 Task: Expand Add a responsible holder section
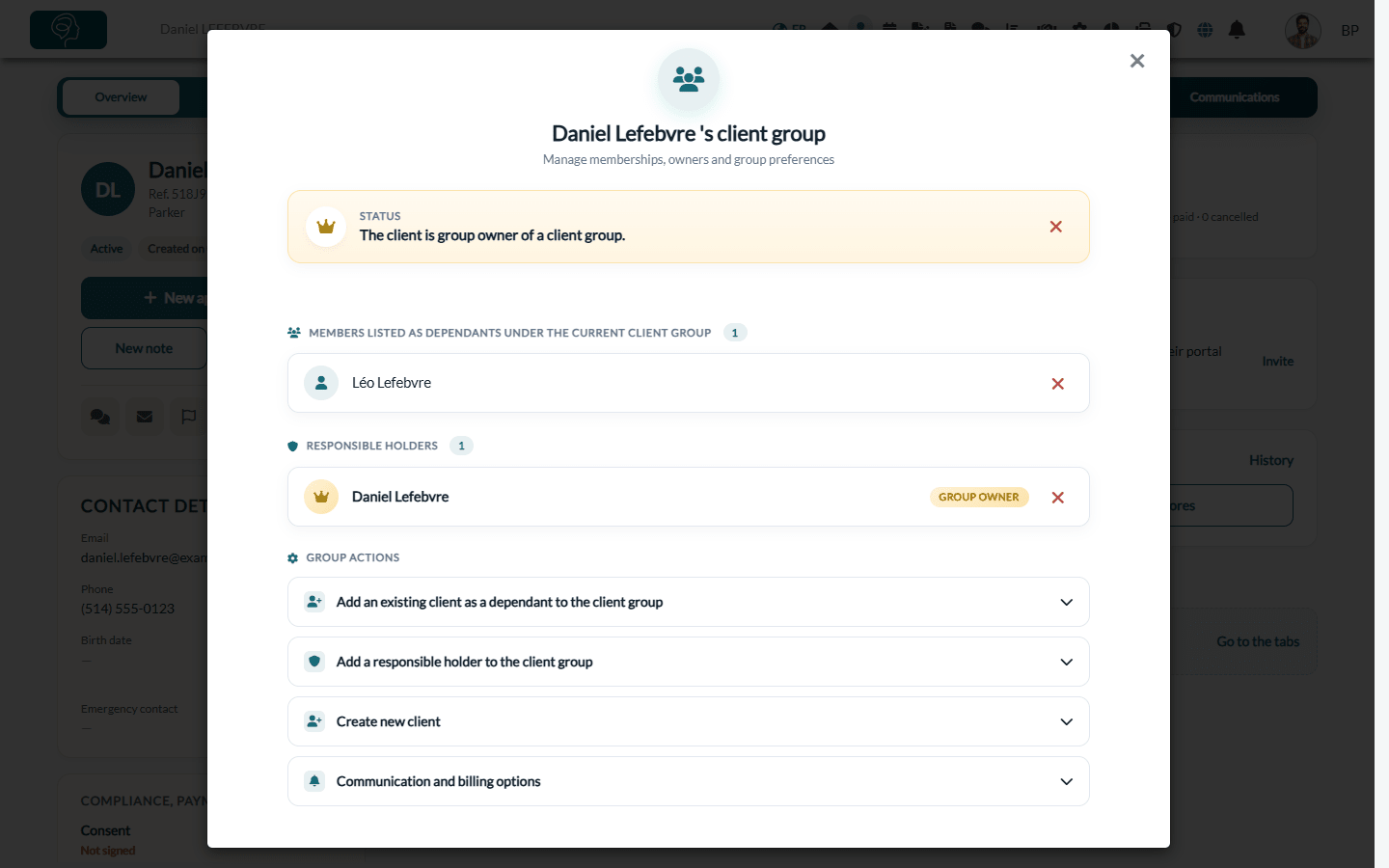click(x=689, y=662)
